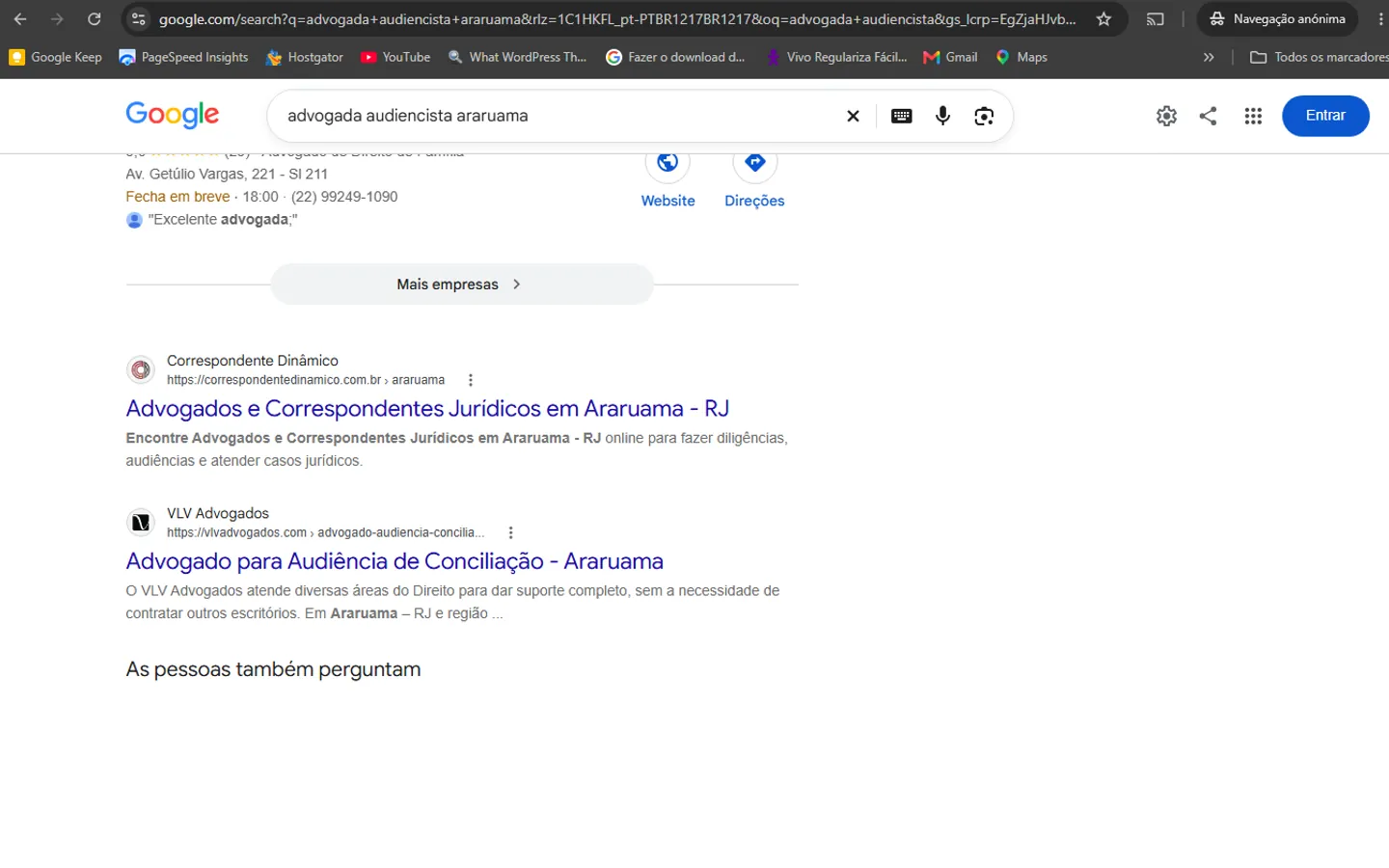The height and width of the screenshot is (868, 1389).
Task: Click the Correspondente Dinâmico site favicon
Action: click(x=141, y=369)
